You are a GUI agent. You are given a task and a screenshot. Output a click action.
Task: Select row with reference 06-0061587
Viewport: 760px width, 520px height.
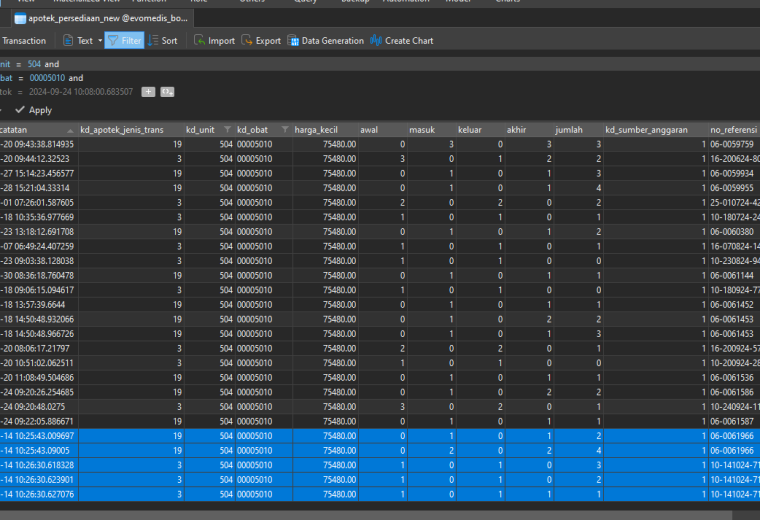click(380, 421)
